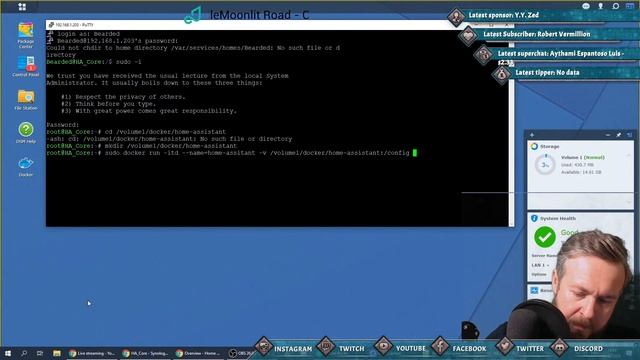Open Package Center from the desktop
The height and width of the screenshot is (360, 640).
pyautogui.click(x=26, y=36)
